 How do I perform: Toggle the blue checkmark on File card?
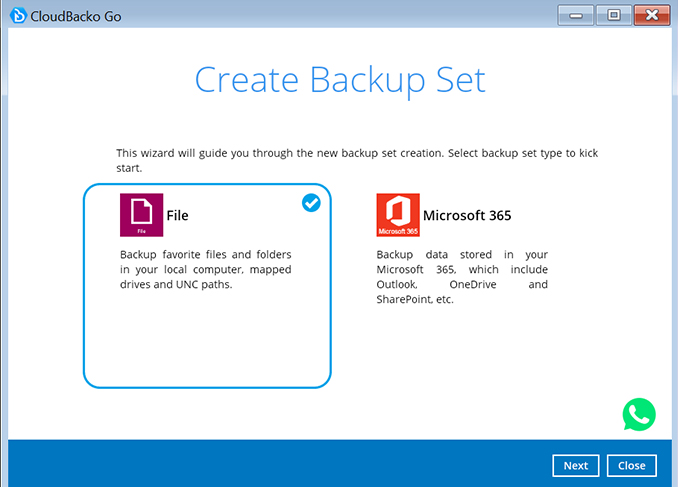click(x=311, y=203)
